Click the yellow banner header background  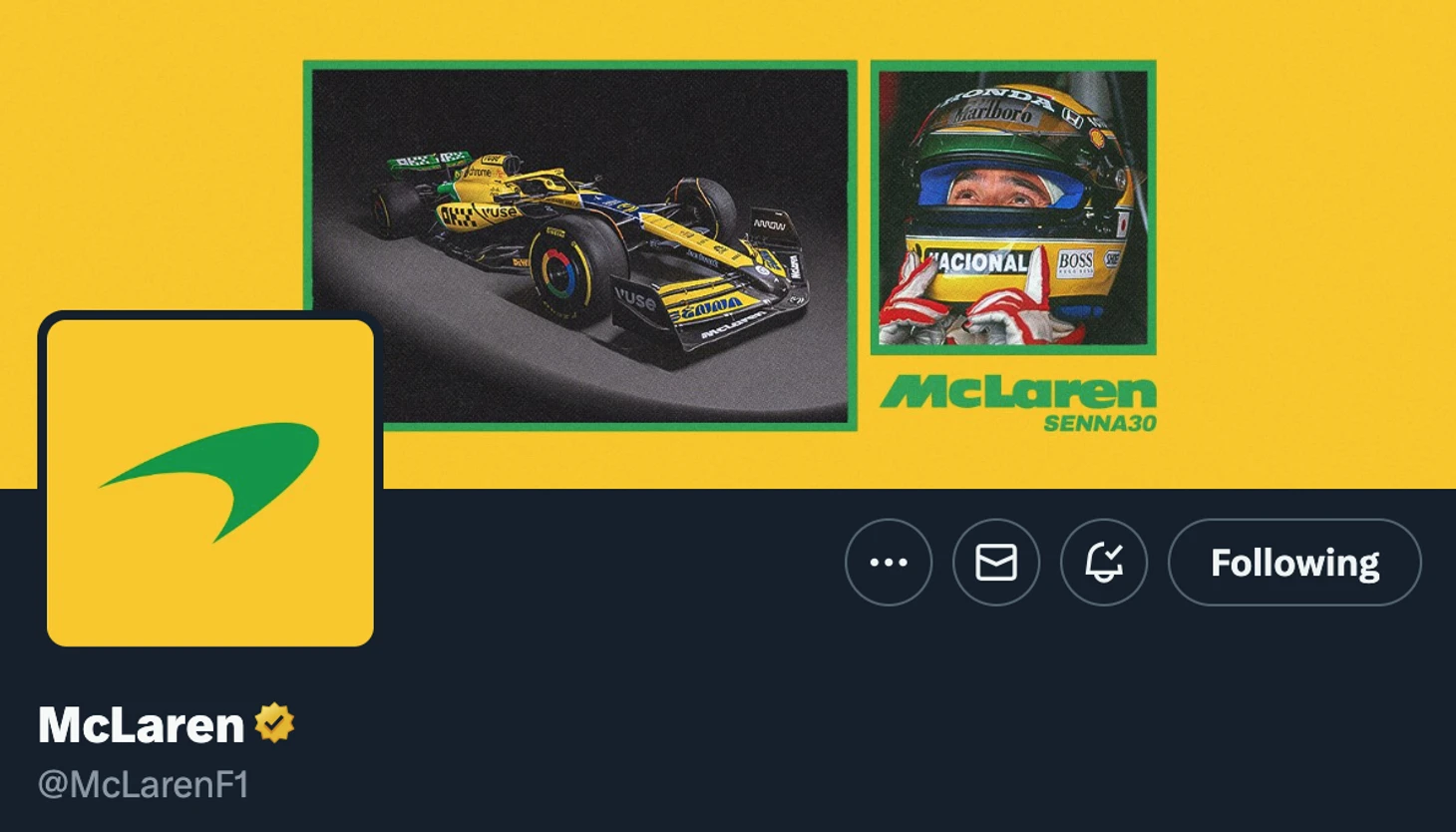point(150,150)
